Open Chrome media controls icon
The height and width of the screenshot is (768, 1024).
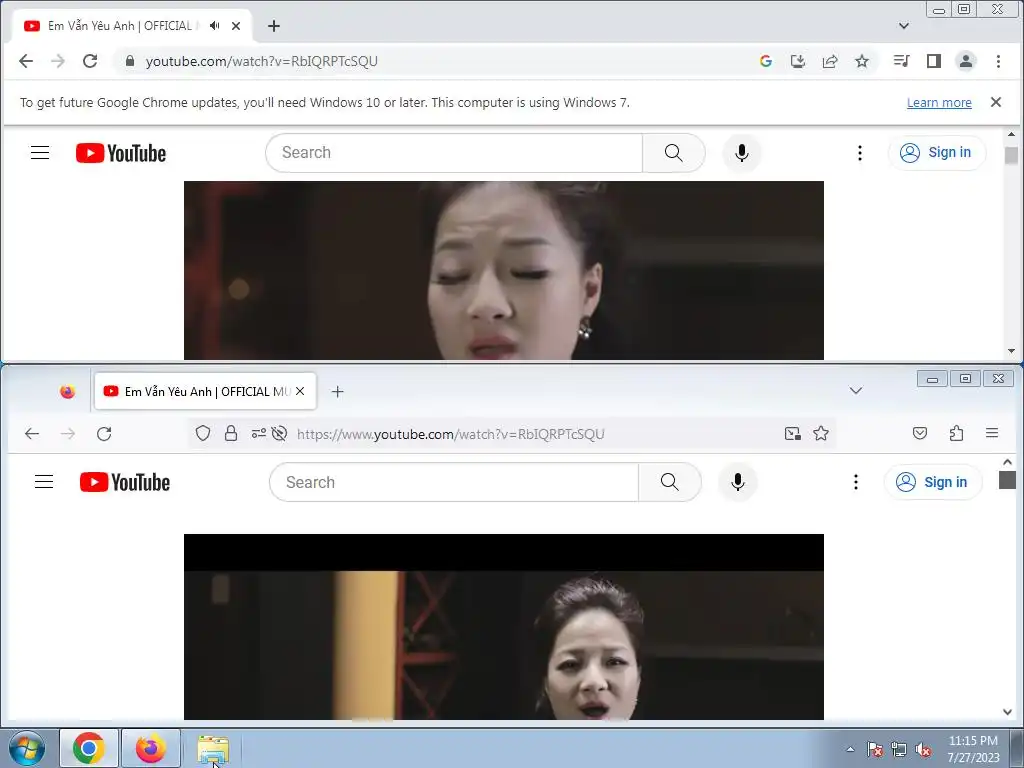pos(902,61)
